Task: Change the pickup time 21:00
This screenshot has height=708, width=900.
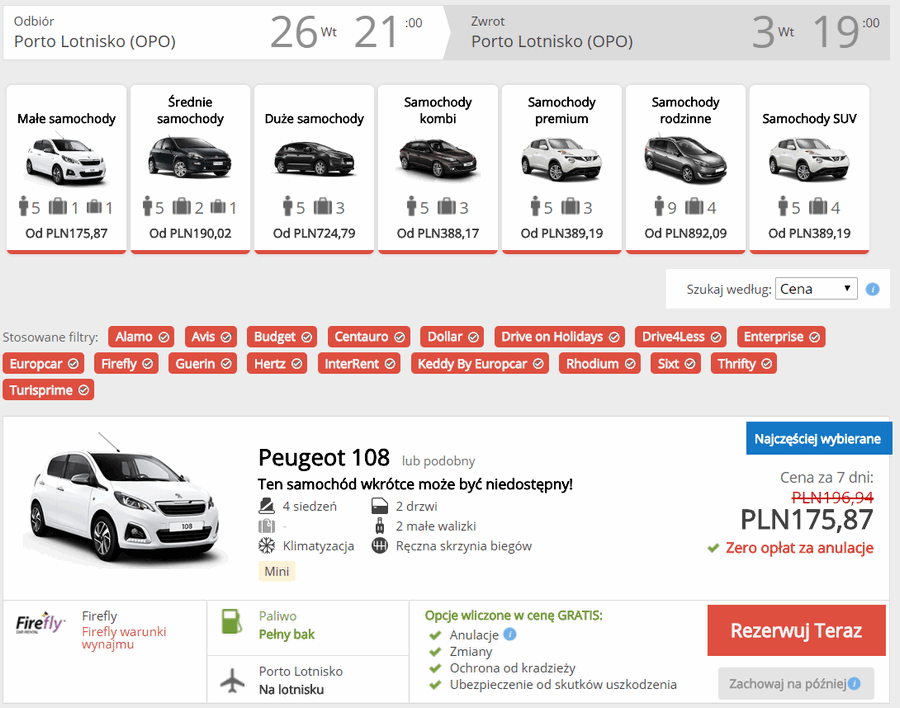Action: coord(388,32)
